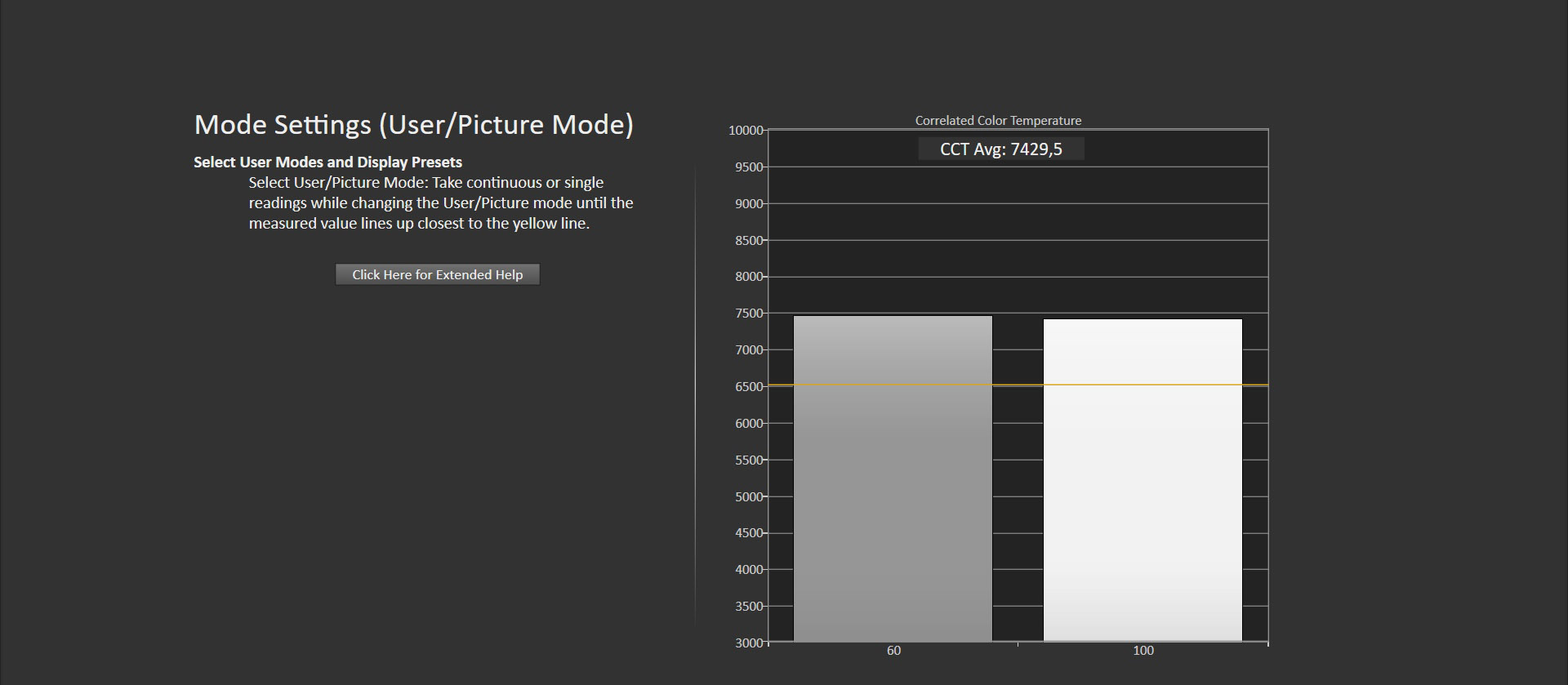Click the 8000 label on y-axis
This screenshot has width=1568, height=685.
pos(748,277)
